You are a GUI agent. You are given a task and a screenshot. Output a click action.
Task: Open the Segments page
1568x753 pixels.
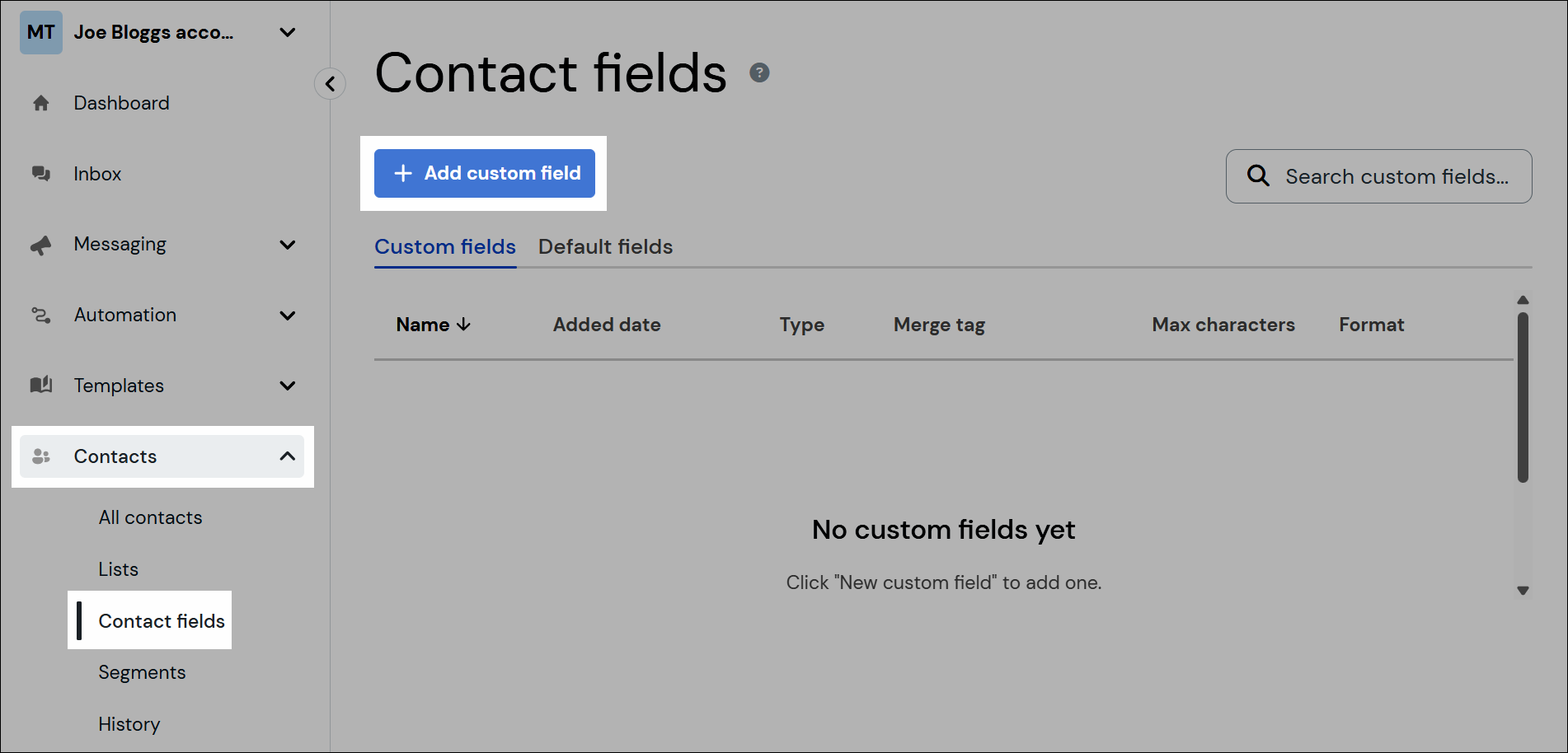pyautogui.click(x=141, y=672)
